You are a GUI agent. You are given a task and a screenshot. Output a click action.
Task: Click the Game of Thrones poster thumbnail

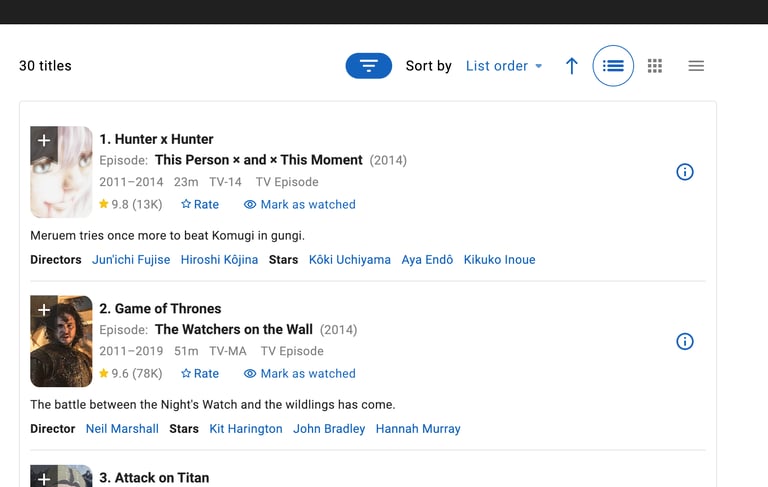pyautogui.click(x=62, y=350)
